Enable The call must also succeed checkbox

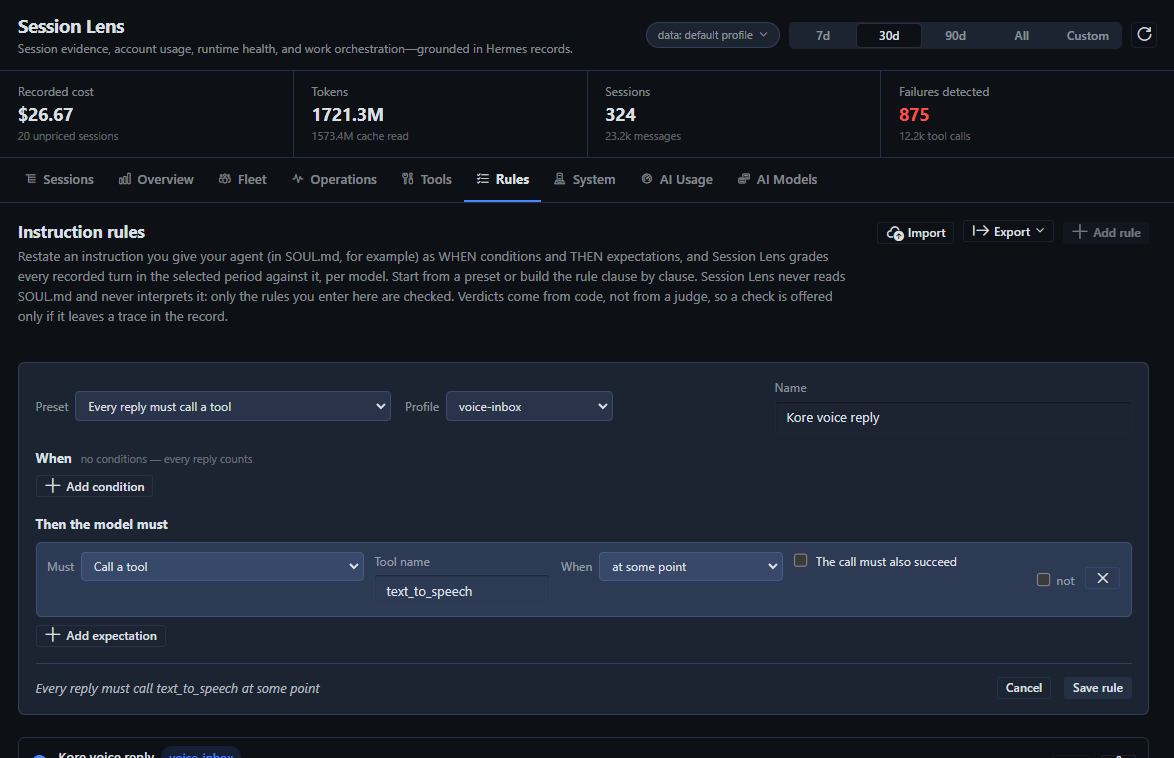tap(800, 560)
